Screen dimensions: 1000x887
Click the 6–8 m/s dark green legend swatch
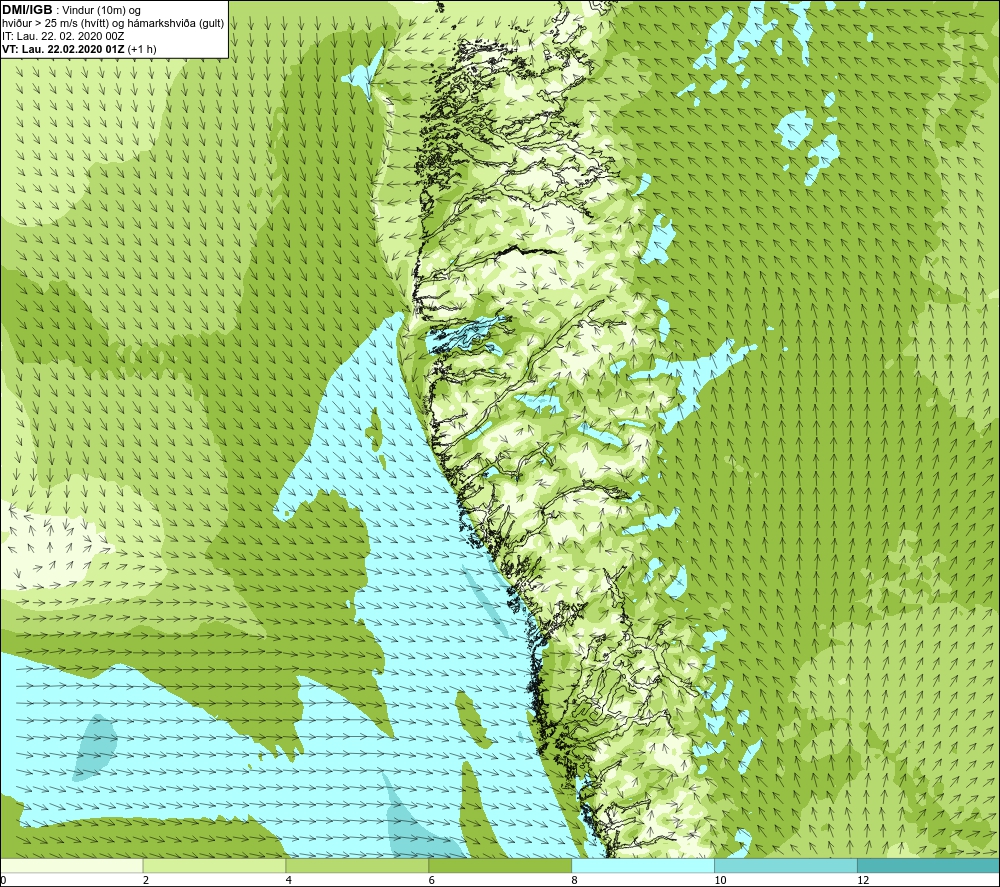point(500,865)
